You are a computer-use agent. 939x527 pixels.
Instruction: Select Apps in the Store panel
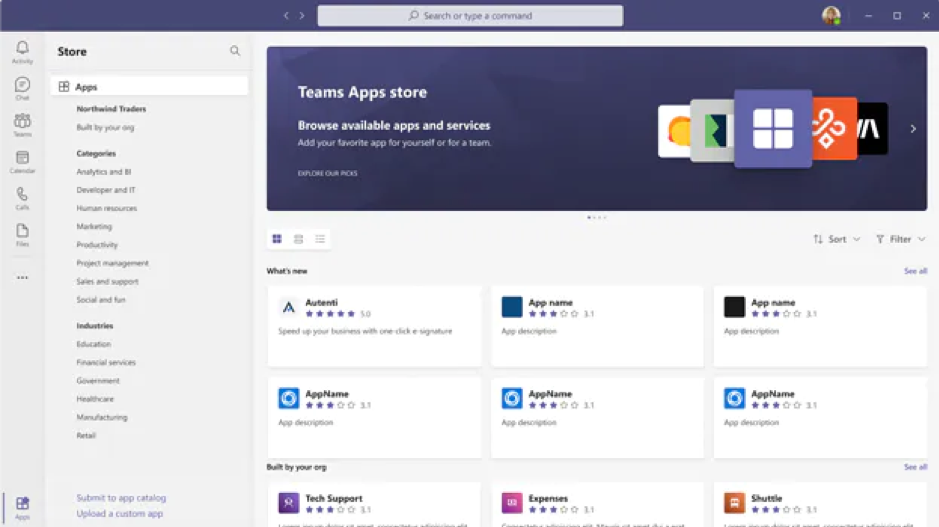[x=149, y=86]
